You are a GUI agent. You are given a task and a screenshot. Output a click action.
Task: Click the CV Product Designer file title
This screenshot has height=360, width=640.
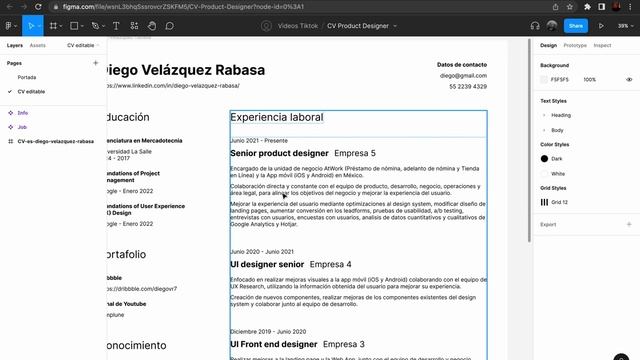[x=358, y=26]
